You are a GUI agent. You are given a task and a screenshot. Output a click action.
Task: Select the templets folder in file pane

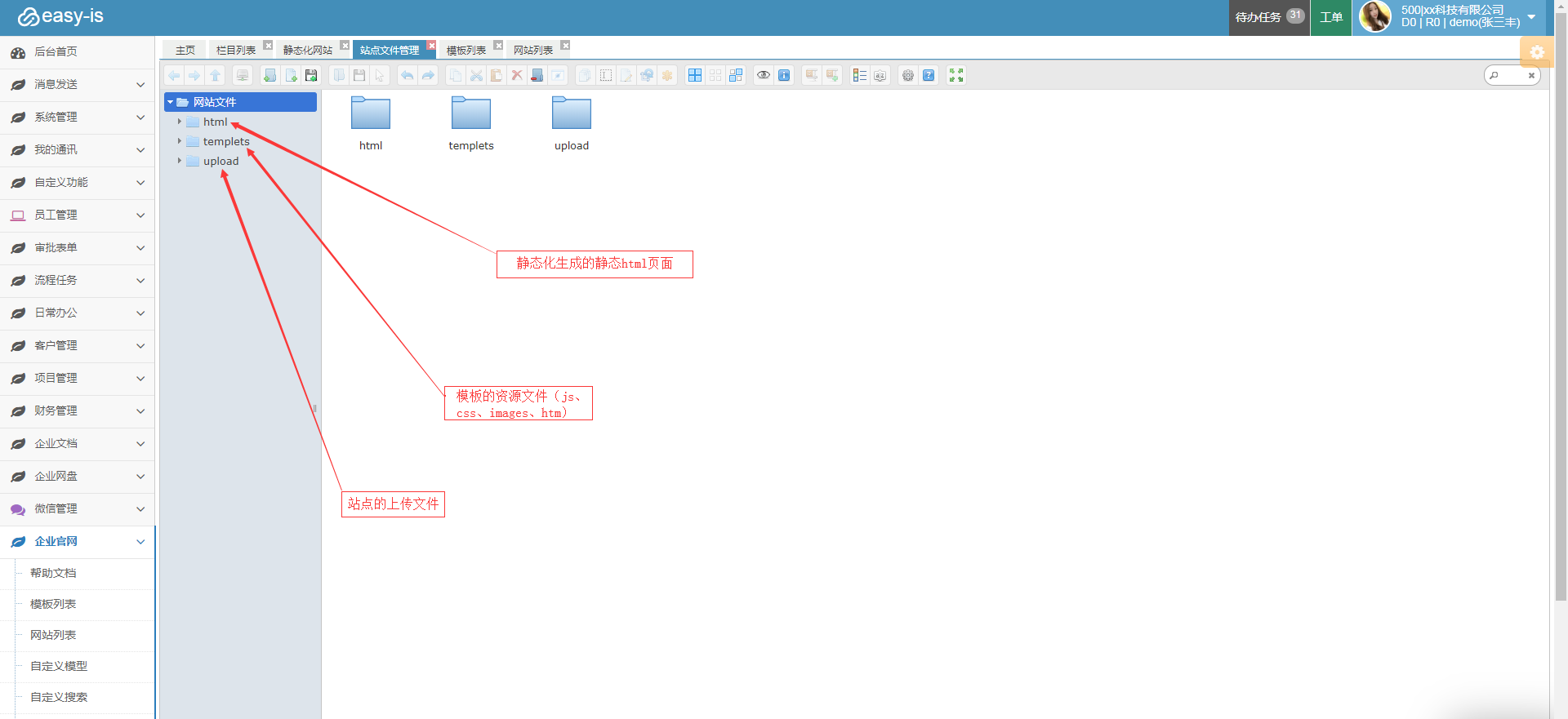471,123
